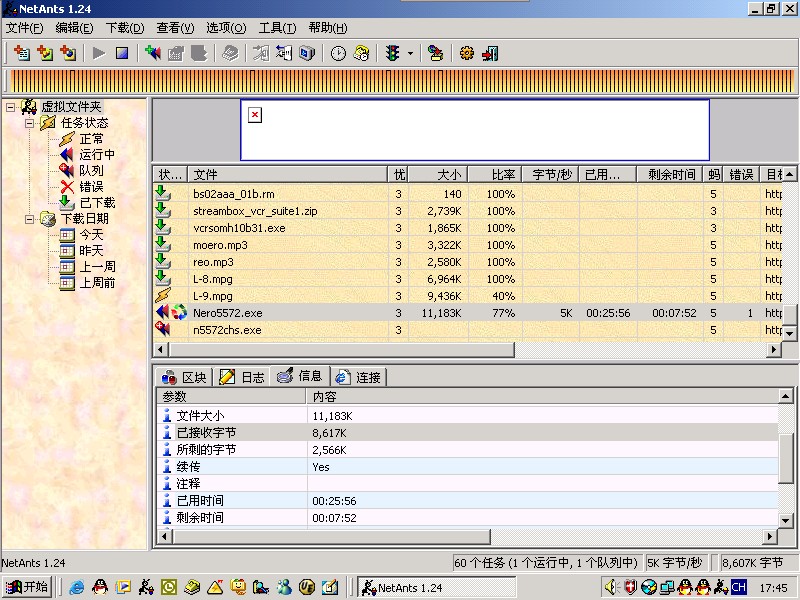Viewport: 800px width, 600px height.
Task: Click the second add-job icon with checkmark
Action: point(45,53)
